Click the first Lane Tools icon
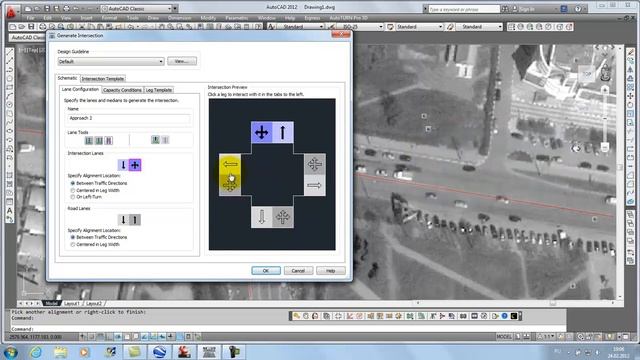The image size is (640, 360). tap(89, 140)
